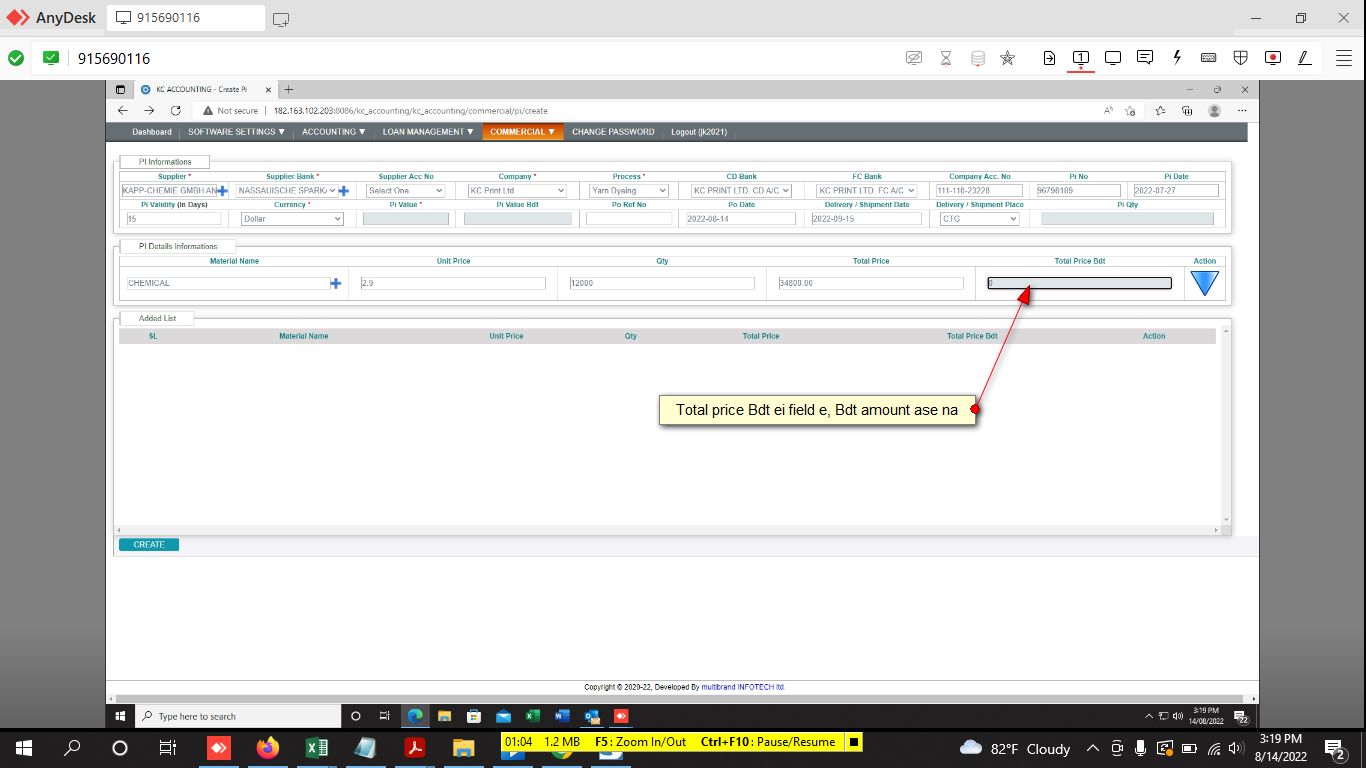The image size is (1366, 768).
Task: Open AnyDesk chat icon
Action: [1145, 58]
